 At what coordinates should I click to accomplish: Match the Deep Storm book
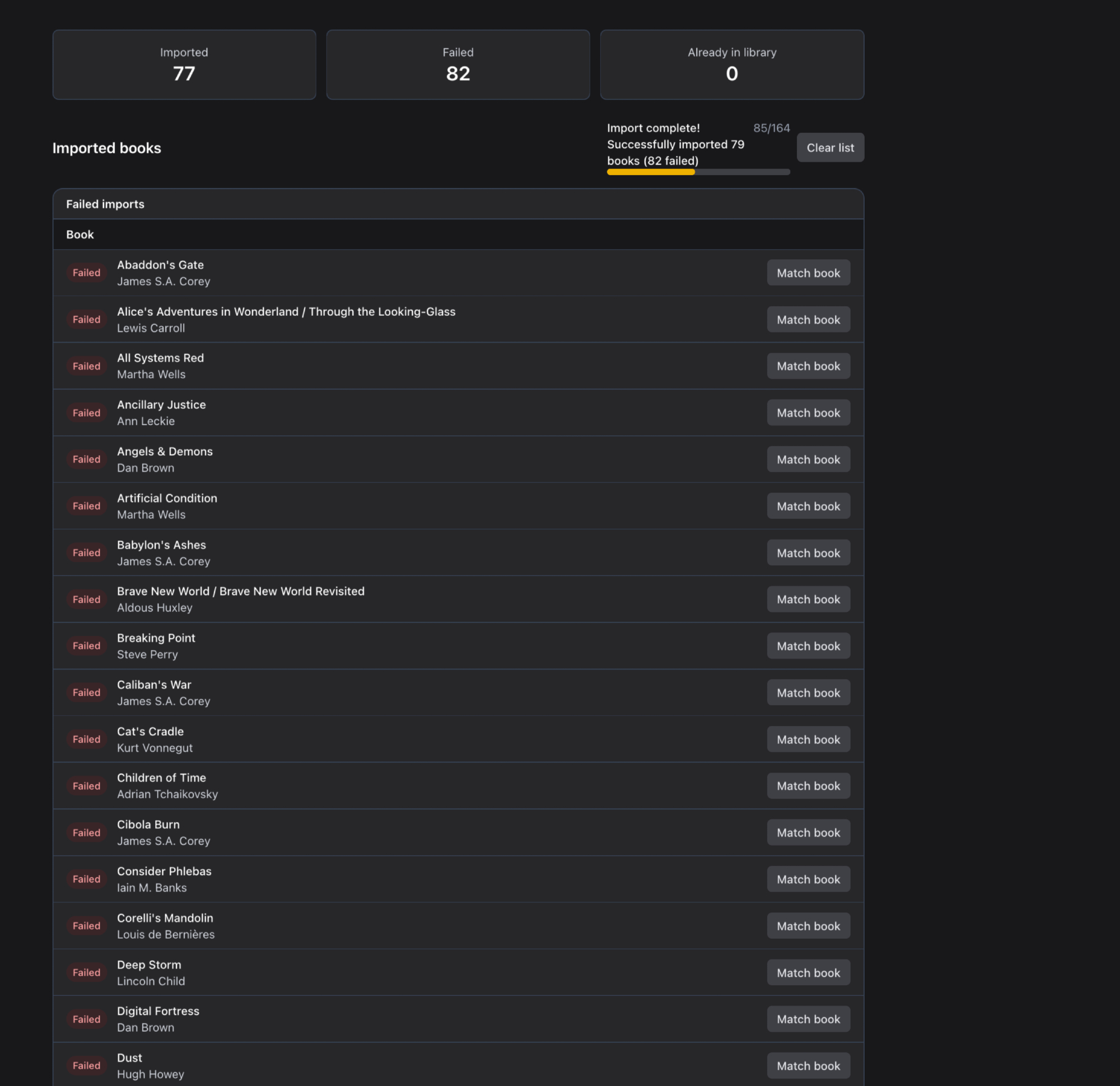coord(808,972)
